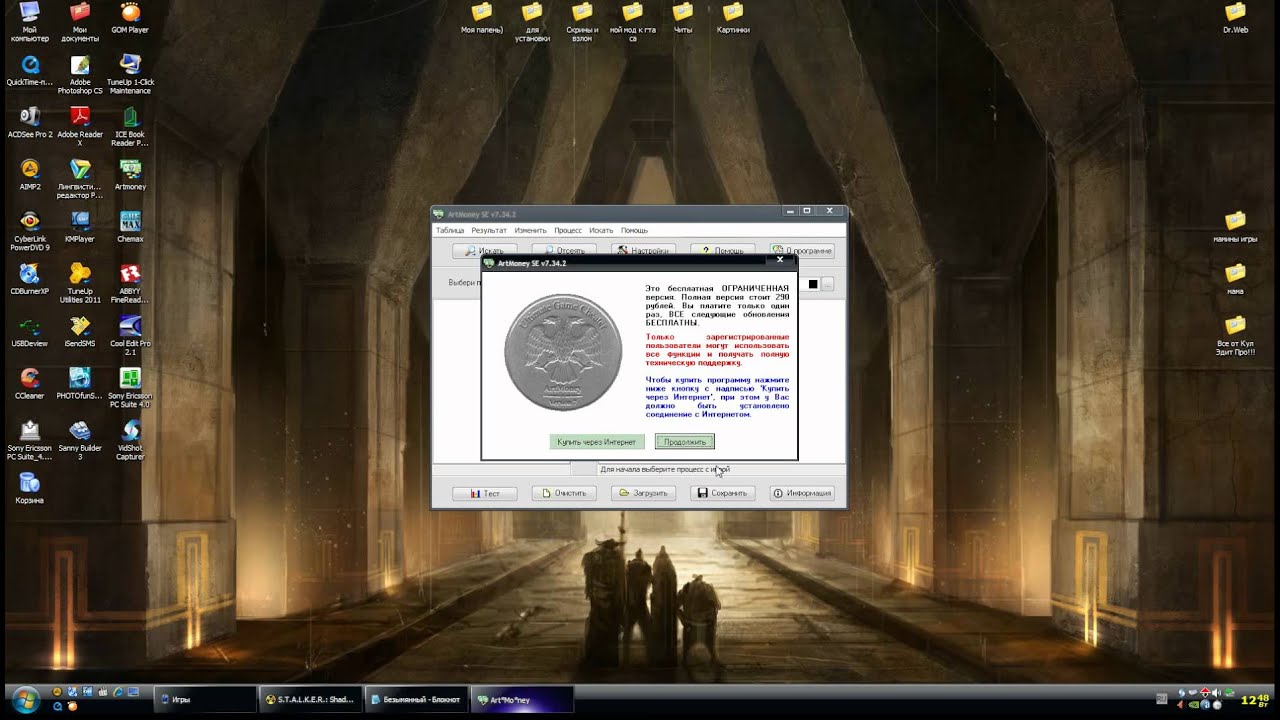
Task: Switch to the Игры taskbar window
Action: coord(204,699)
